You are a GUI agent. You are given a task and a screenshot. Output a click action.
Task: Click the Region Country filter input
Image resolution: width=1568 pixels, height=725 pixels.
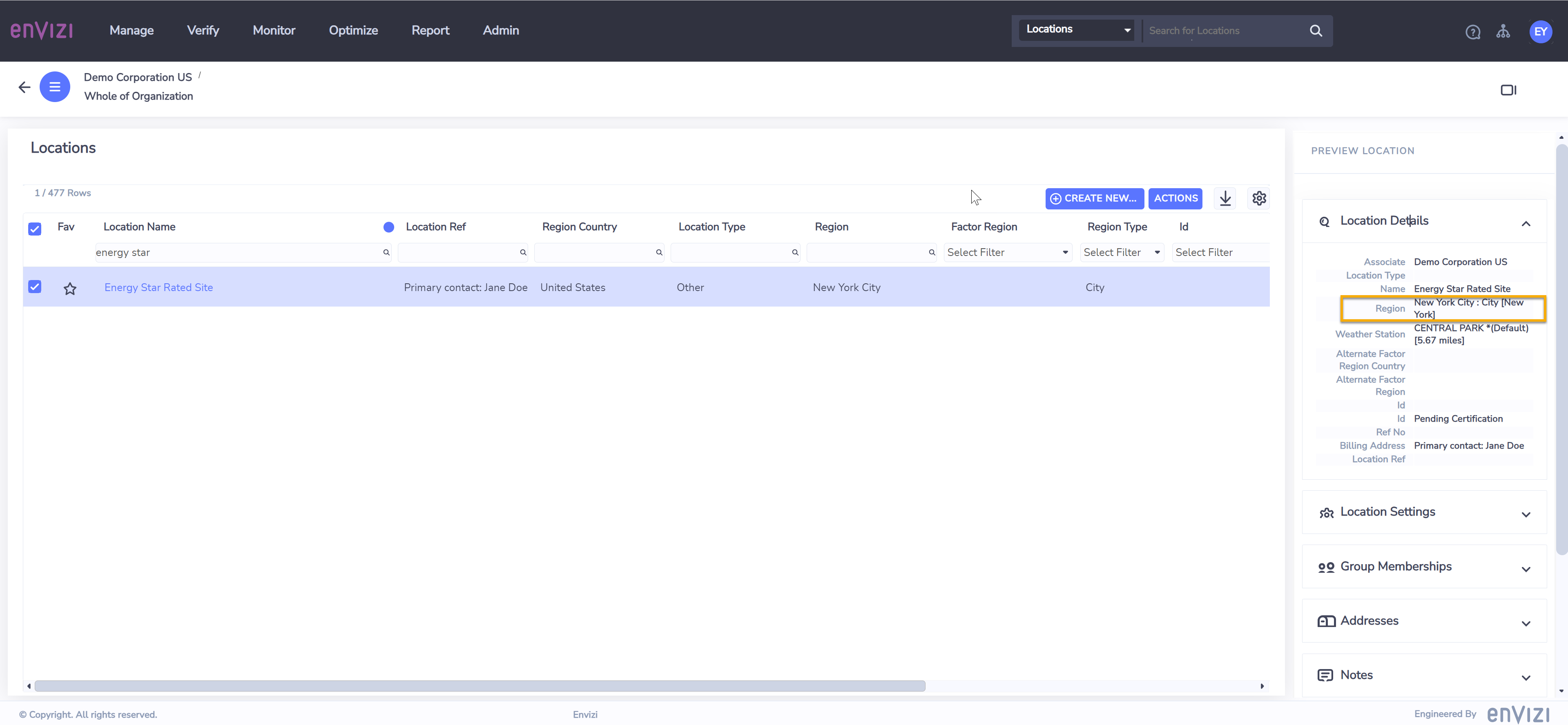pos(599,252)
